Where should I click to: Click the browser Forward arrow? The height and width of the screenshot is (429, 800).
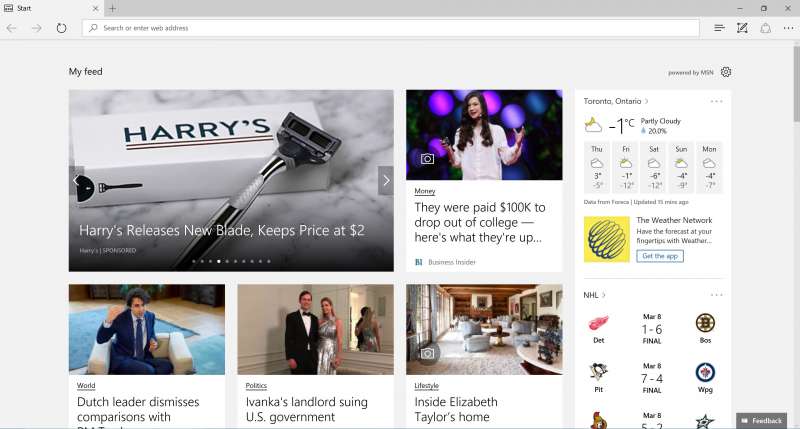coord(36,28)
